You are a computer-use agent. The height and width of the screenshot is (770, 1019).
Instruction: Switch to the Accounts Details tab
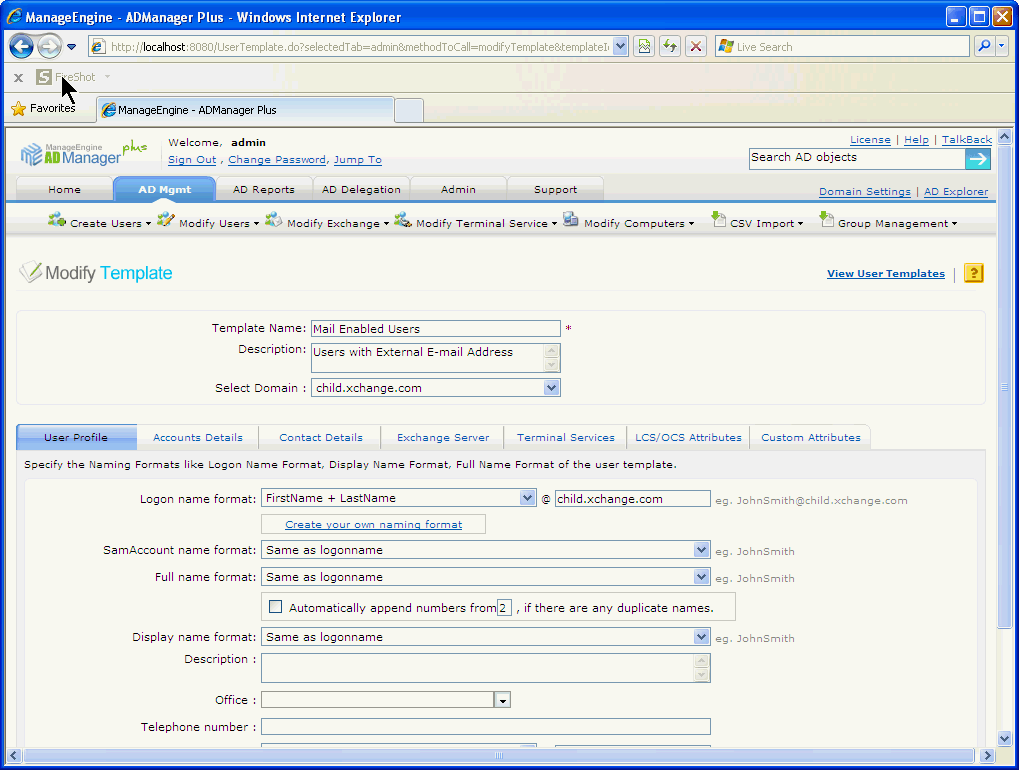[198, 437]
